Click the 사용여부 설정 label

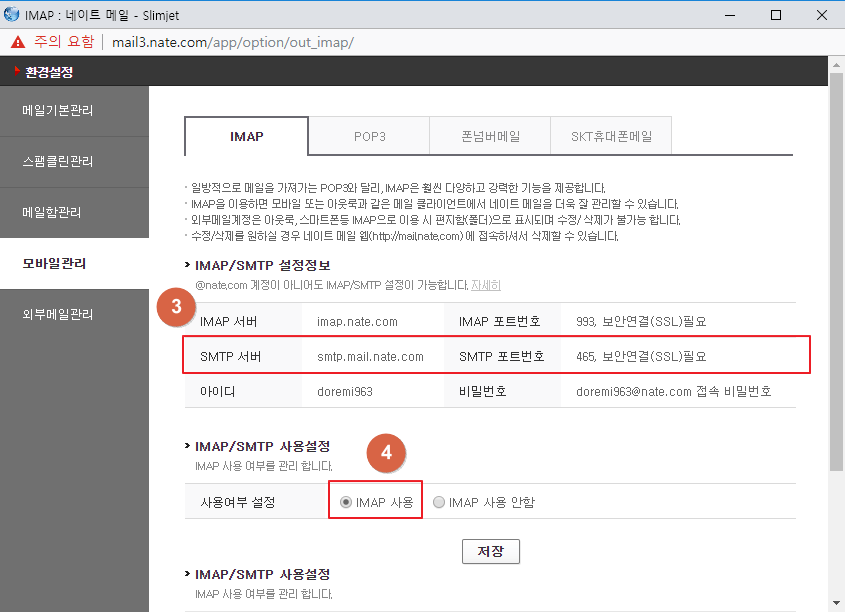[238, 502]
